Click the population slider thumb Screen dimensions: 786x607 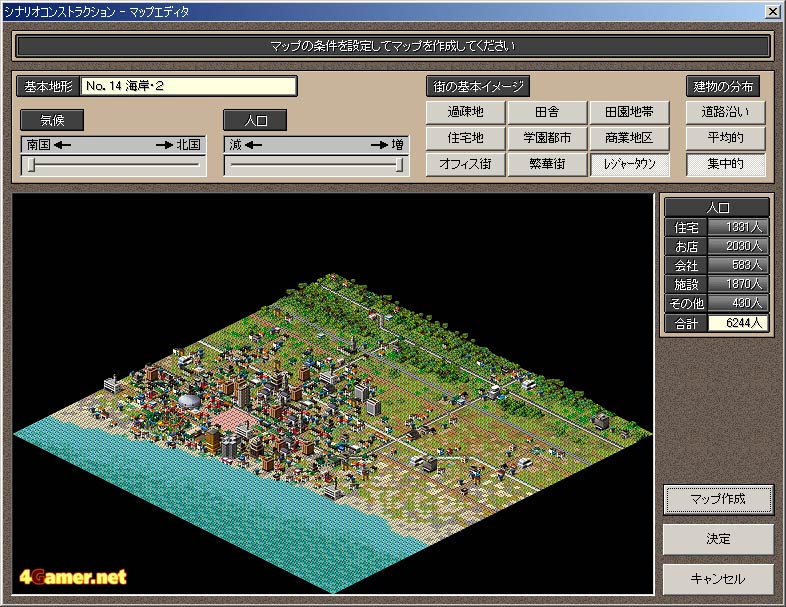pyautogui.click(x=399, y=165)
